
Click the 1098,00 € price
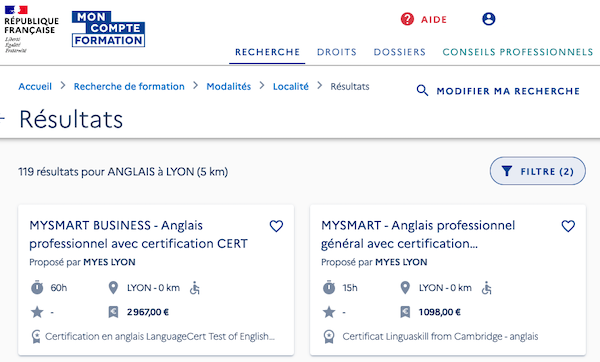pos(440,312)
